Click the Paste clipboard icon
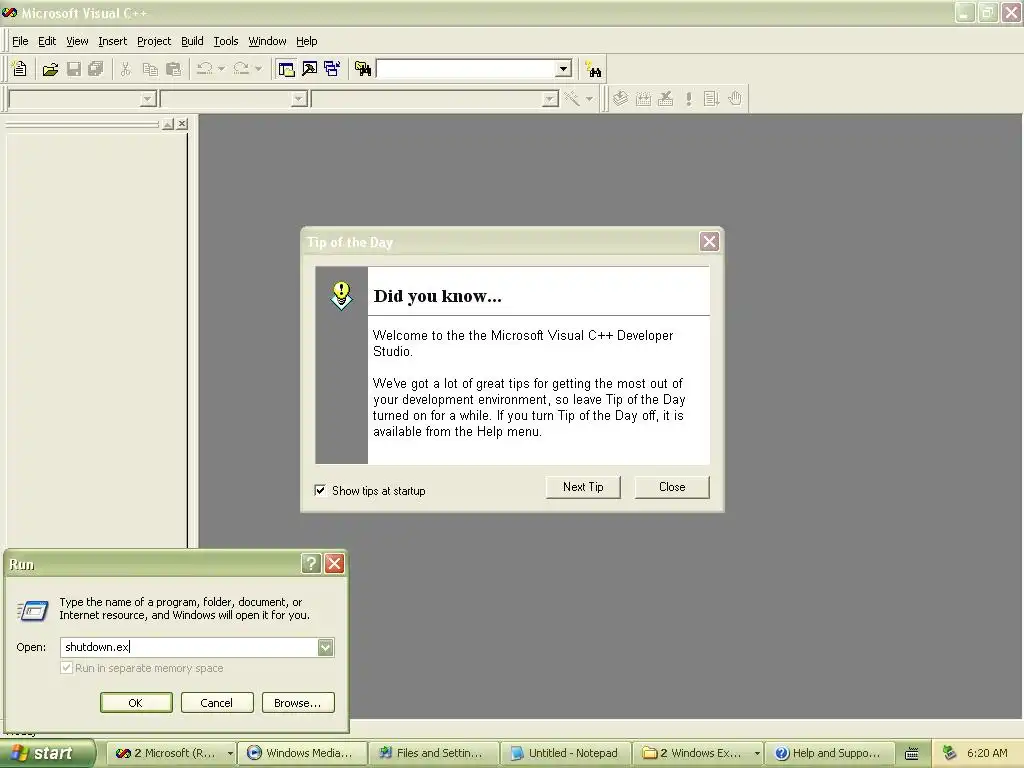The width and height of the screenshot is (1024, 768). [x=174, y=69]
